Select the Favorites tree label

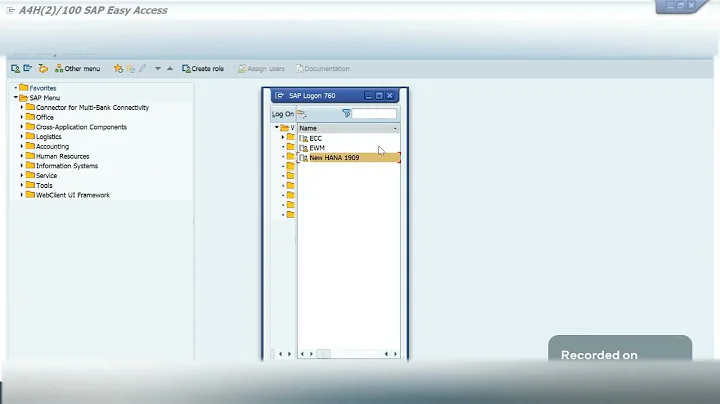[43, 88]
